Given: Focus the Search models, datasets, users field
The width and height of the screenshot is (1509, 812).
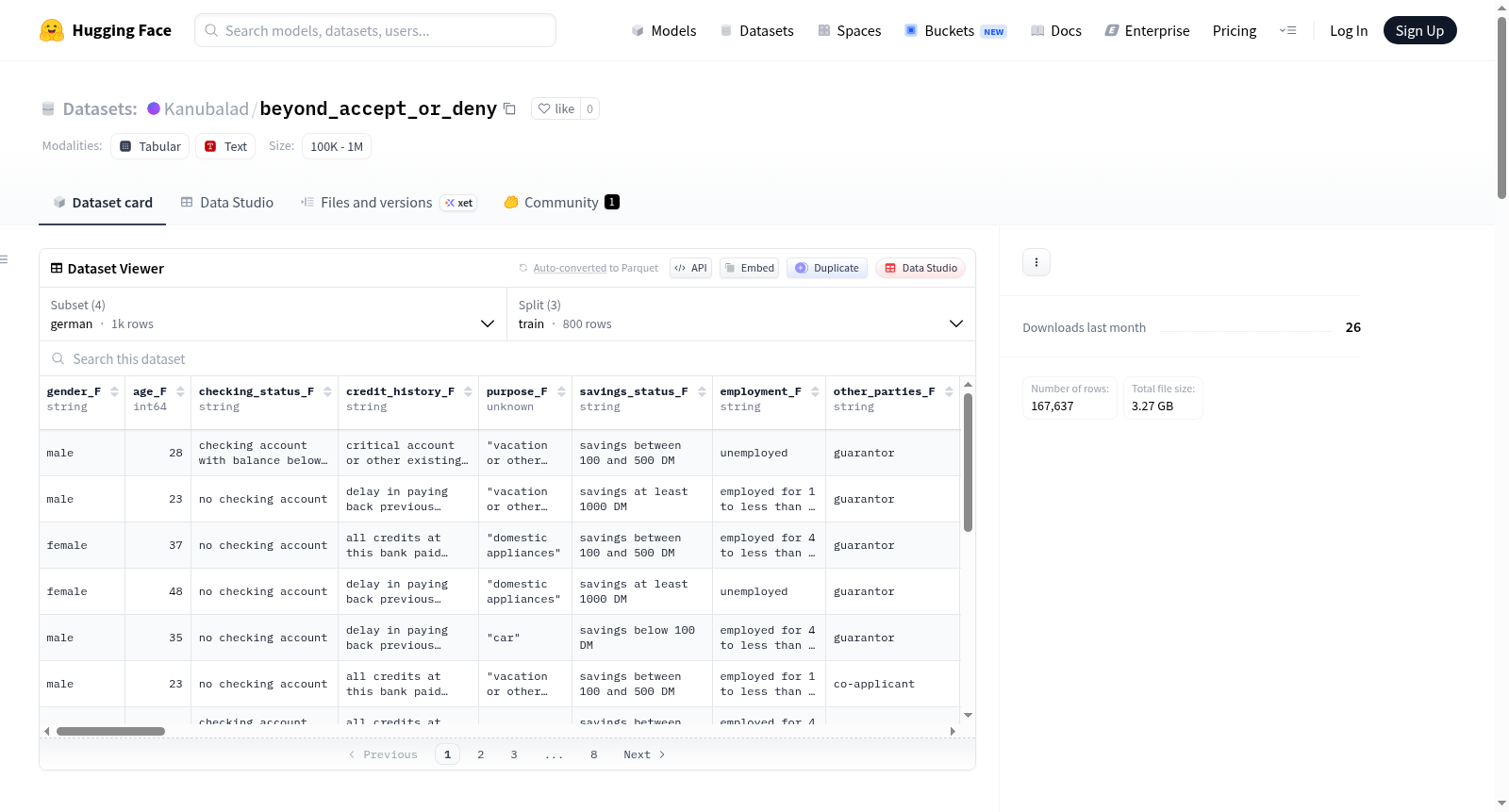Looking at the screenshot, I should pos(375,30).
